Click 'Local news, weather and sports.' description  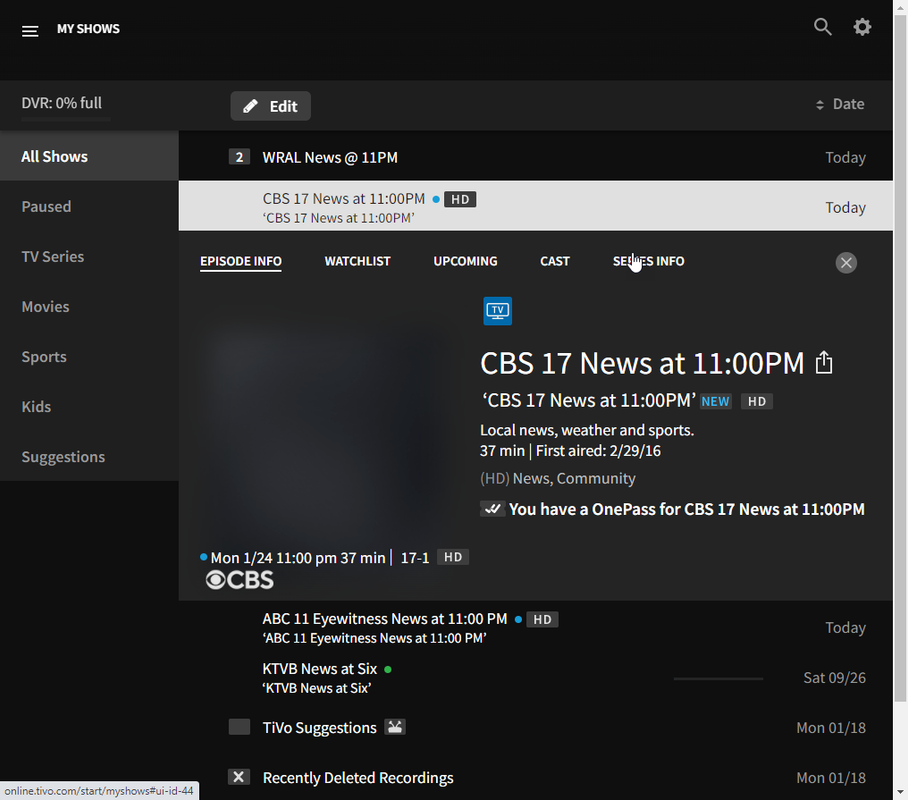point(587,430)
